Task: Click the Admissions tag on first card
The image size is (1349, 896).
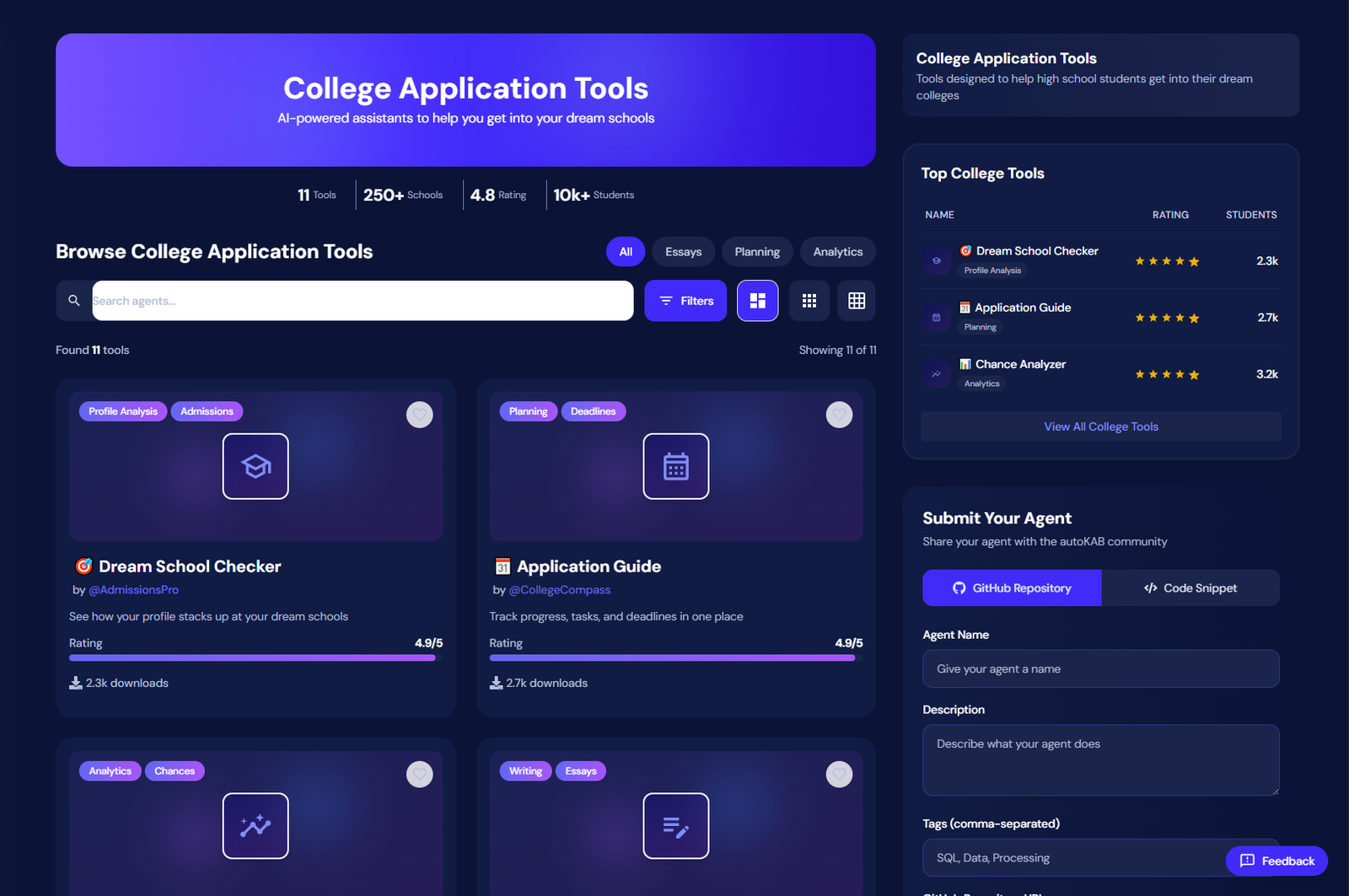Action: (x=207, y=411)
